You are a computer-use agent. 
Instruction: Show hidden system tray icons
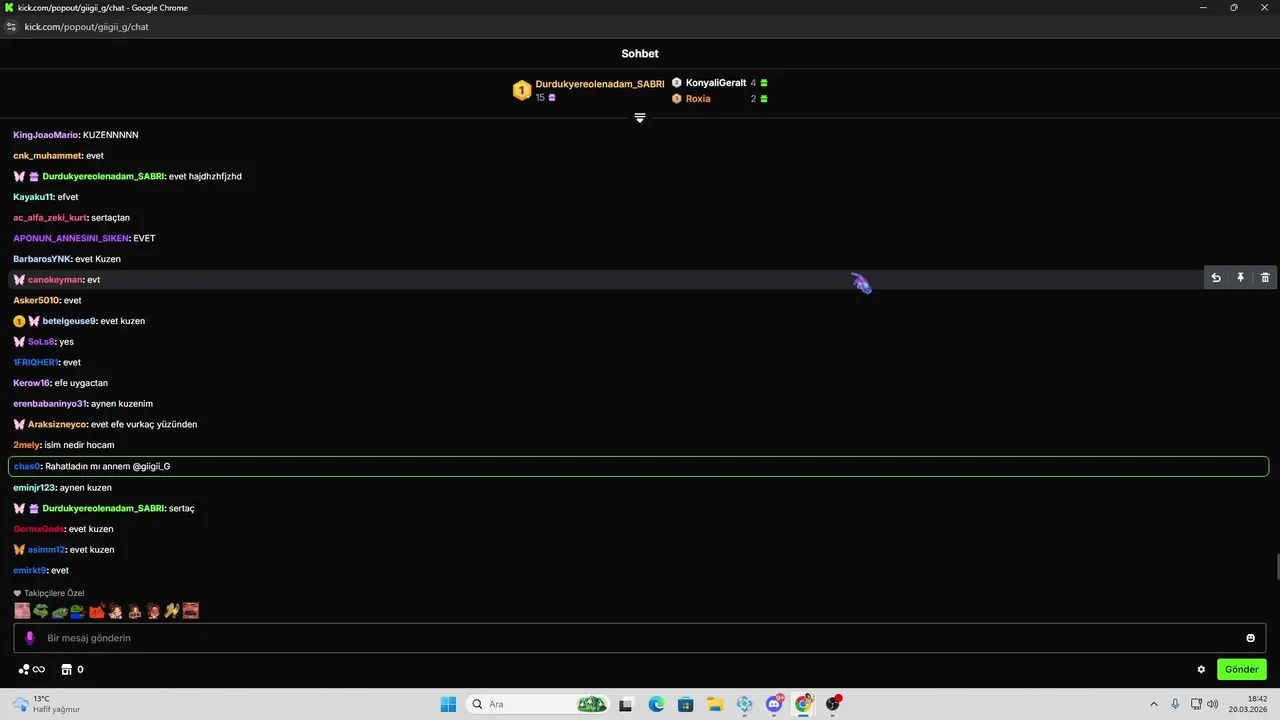click(1153, 704)
